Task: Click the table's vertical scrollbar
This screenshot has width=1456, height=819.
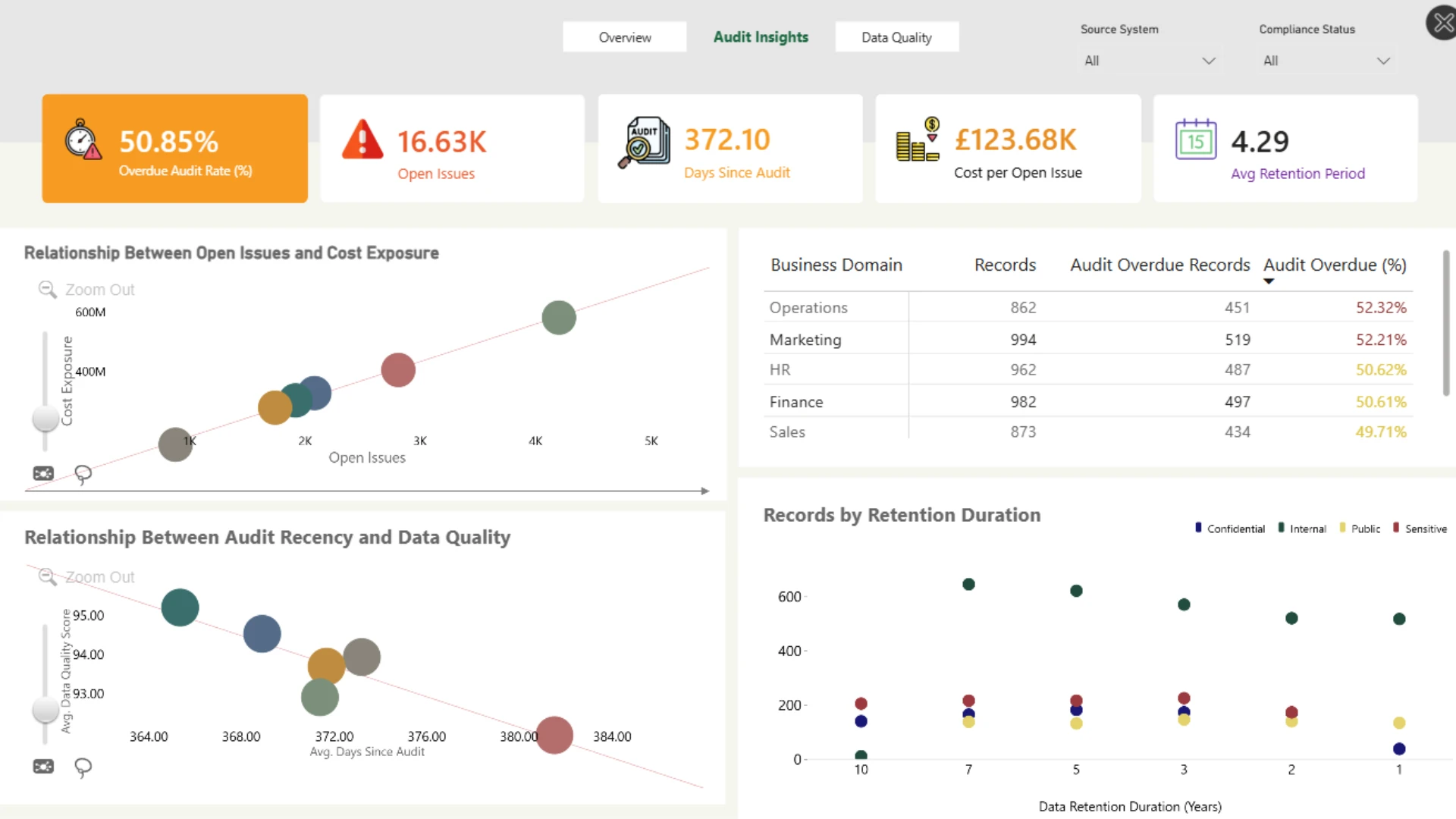Action: (1446, 323)
